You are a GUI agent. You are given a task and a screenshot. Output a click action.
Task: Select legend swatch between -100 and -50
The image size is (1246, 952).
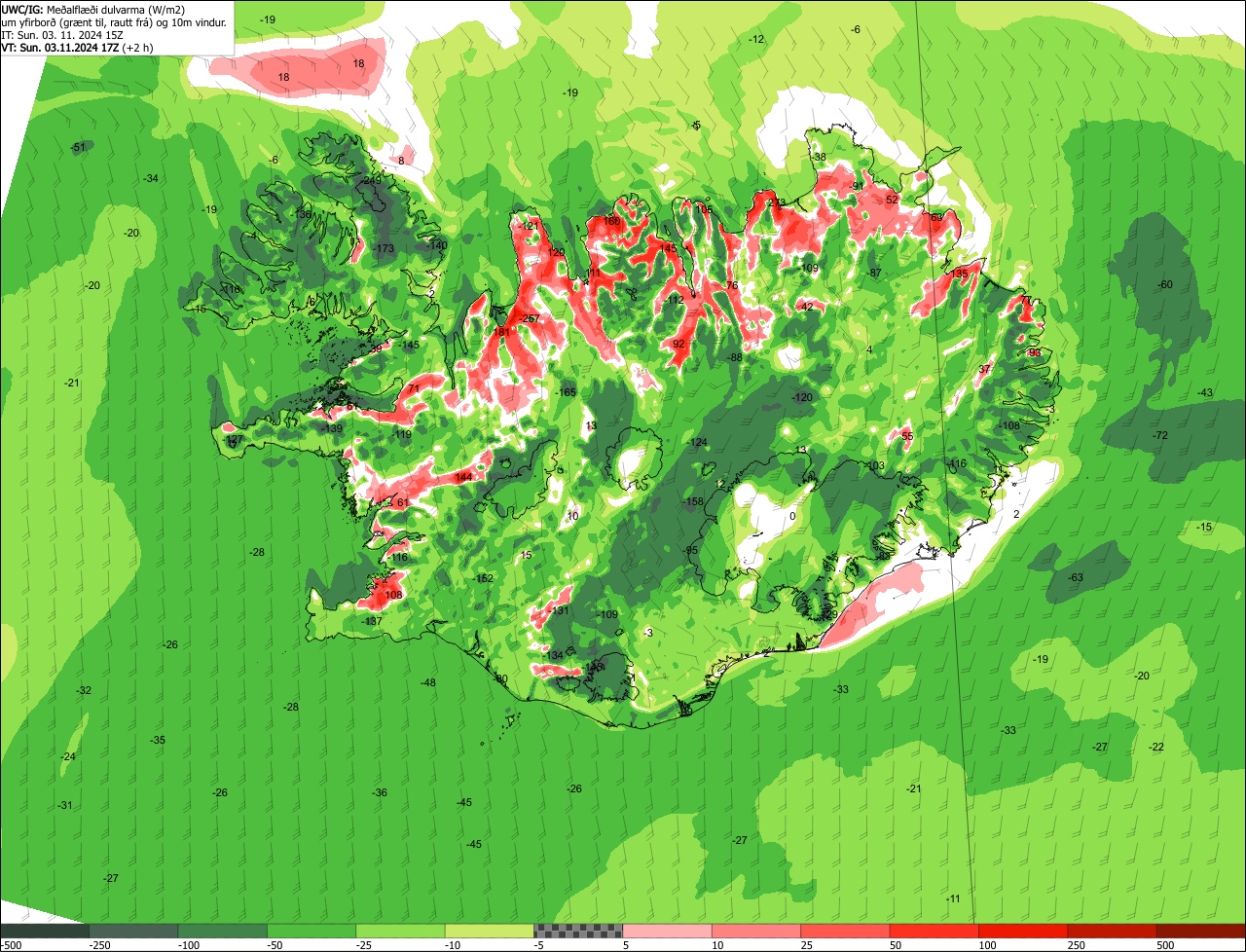tap(223, 931)
